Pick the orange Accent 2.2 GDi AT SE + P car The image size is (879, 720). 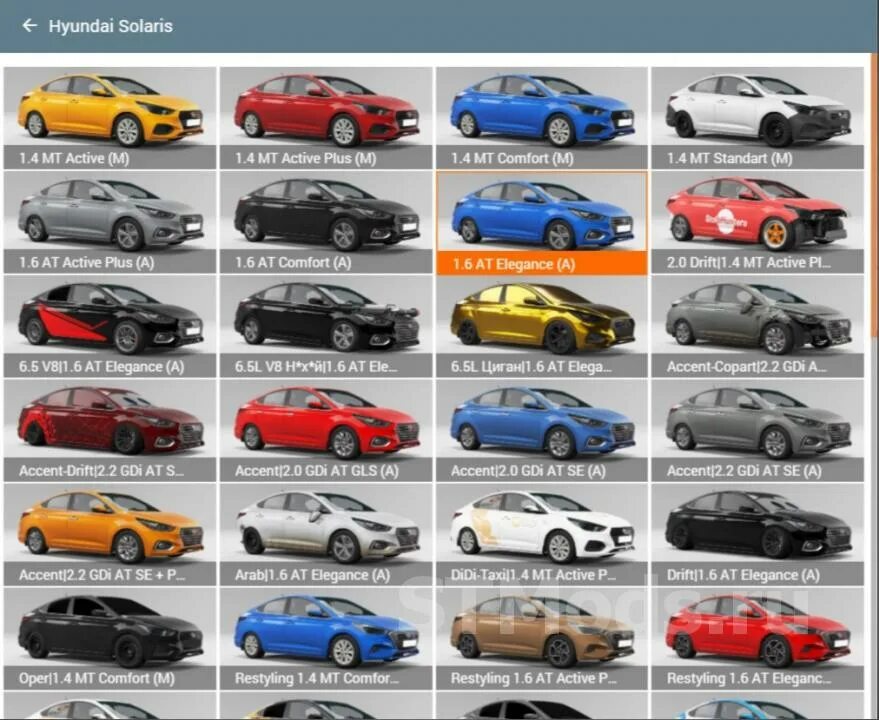click(110, 534)
